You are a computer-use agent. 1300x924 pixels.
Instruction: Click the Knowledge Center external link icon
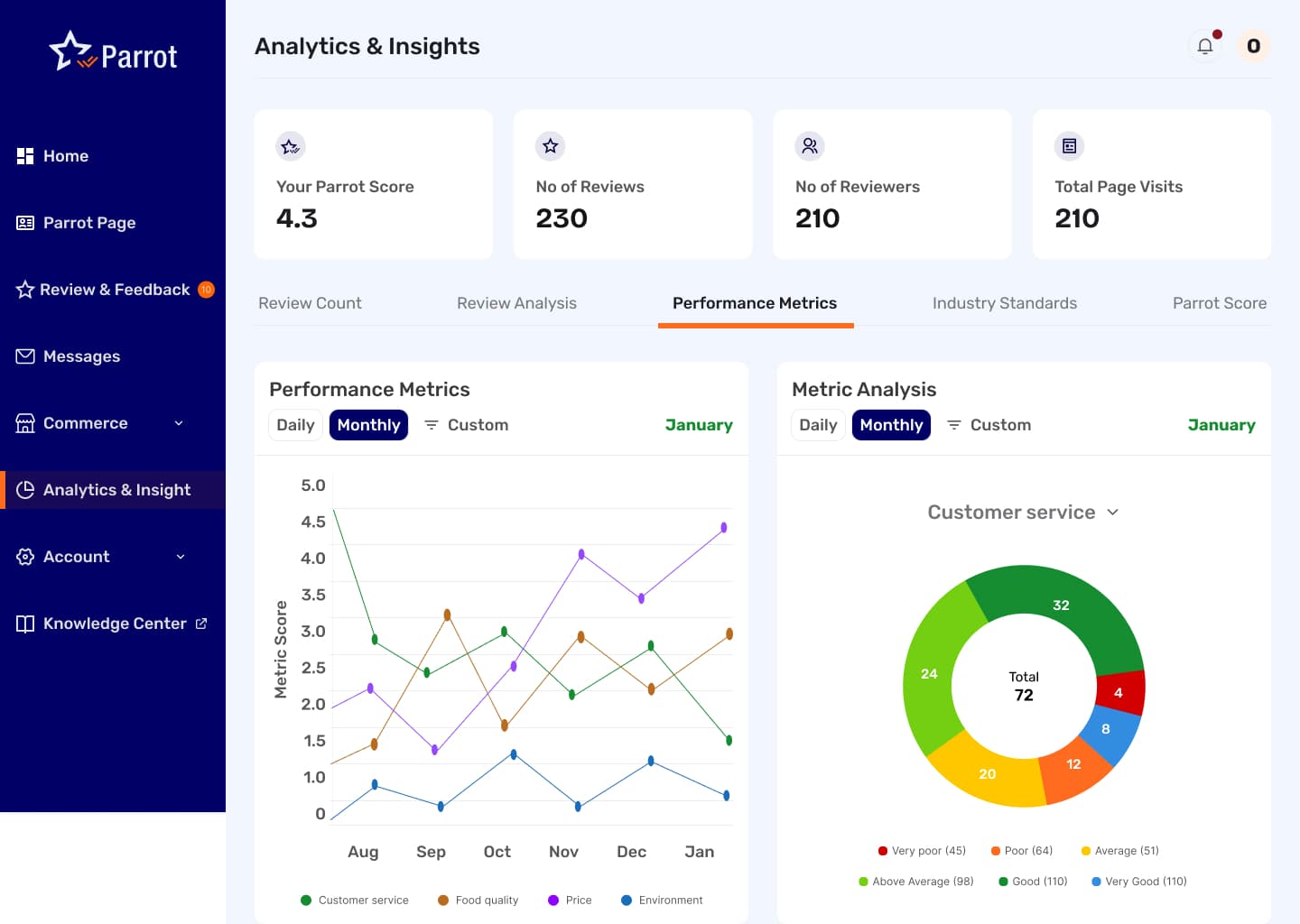pyautogui.click(x=201, y=624)
